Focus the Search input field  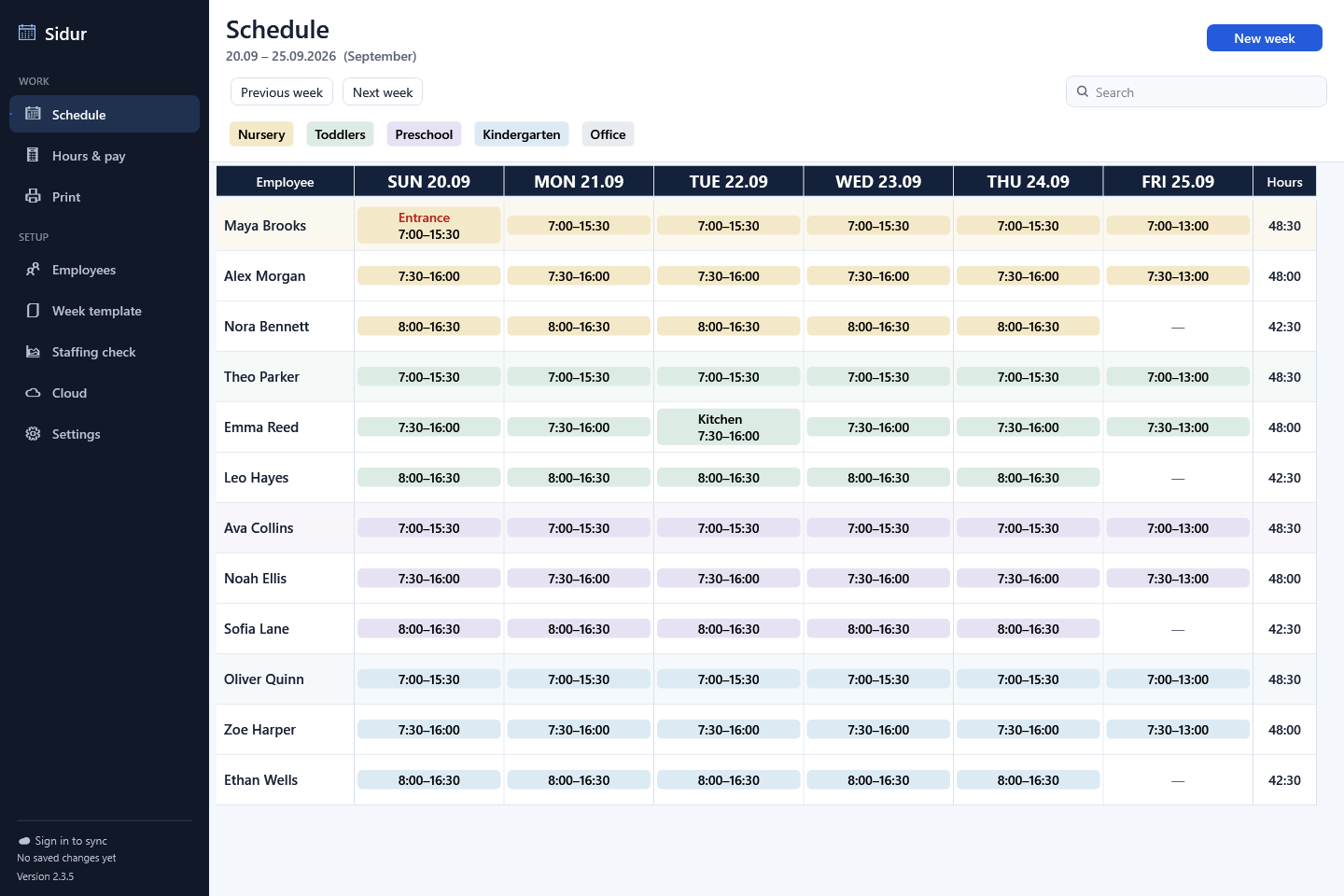click(x=1197, y=91)
